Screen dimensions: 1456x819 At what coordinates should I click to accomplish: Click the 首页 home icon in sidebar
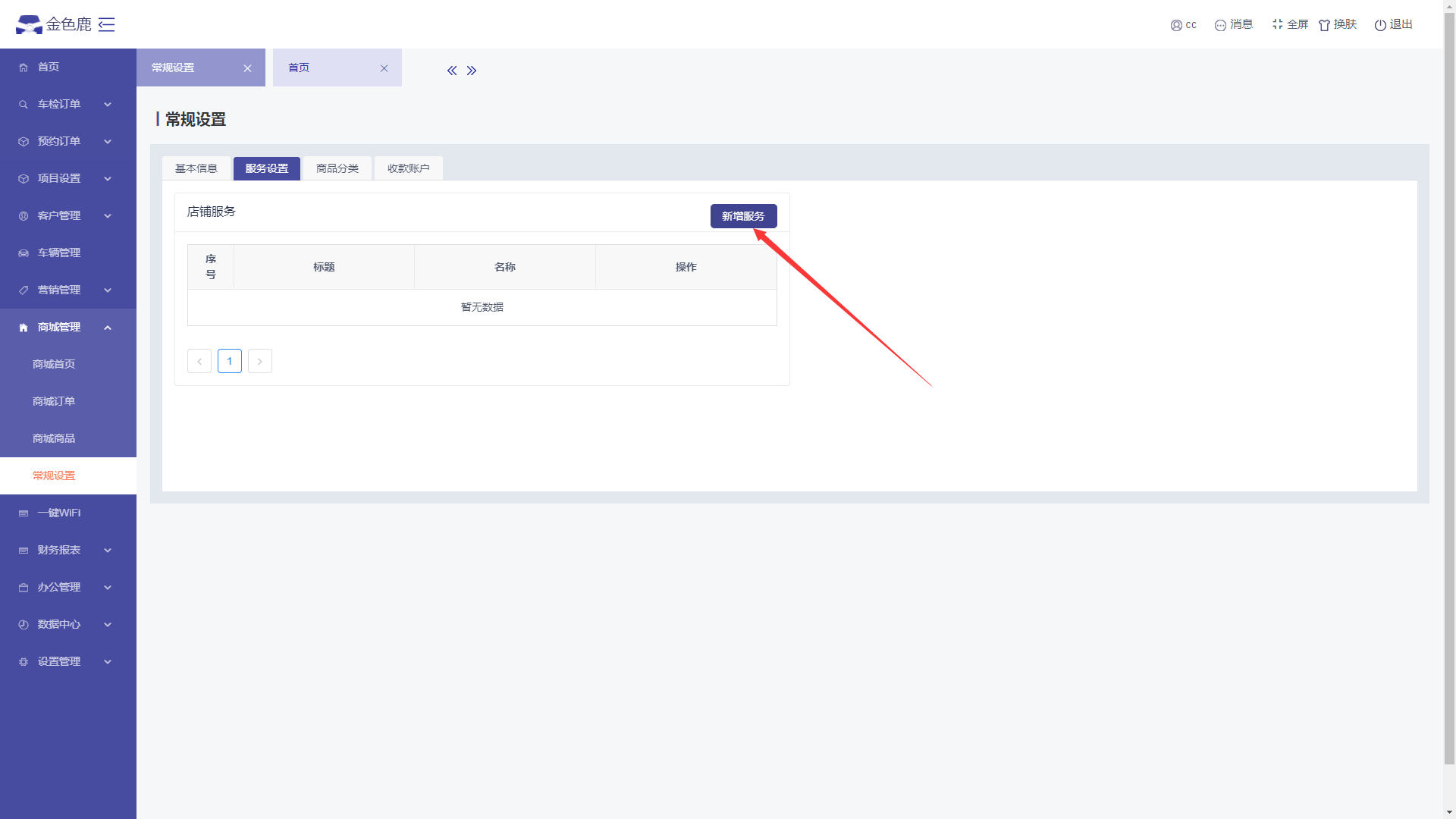coord(24,67)
